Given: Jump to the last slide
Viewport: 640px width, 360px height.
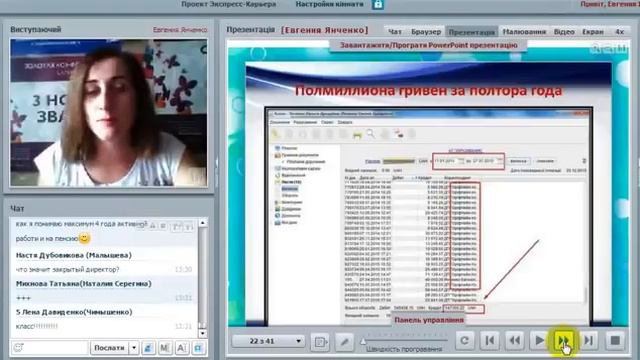Looking at the screenshot, I should tap(589, 340).
